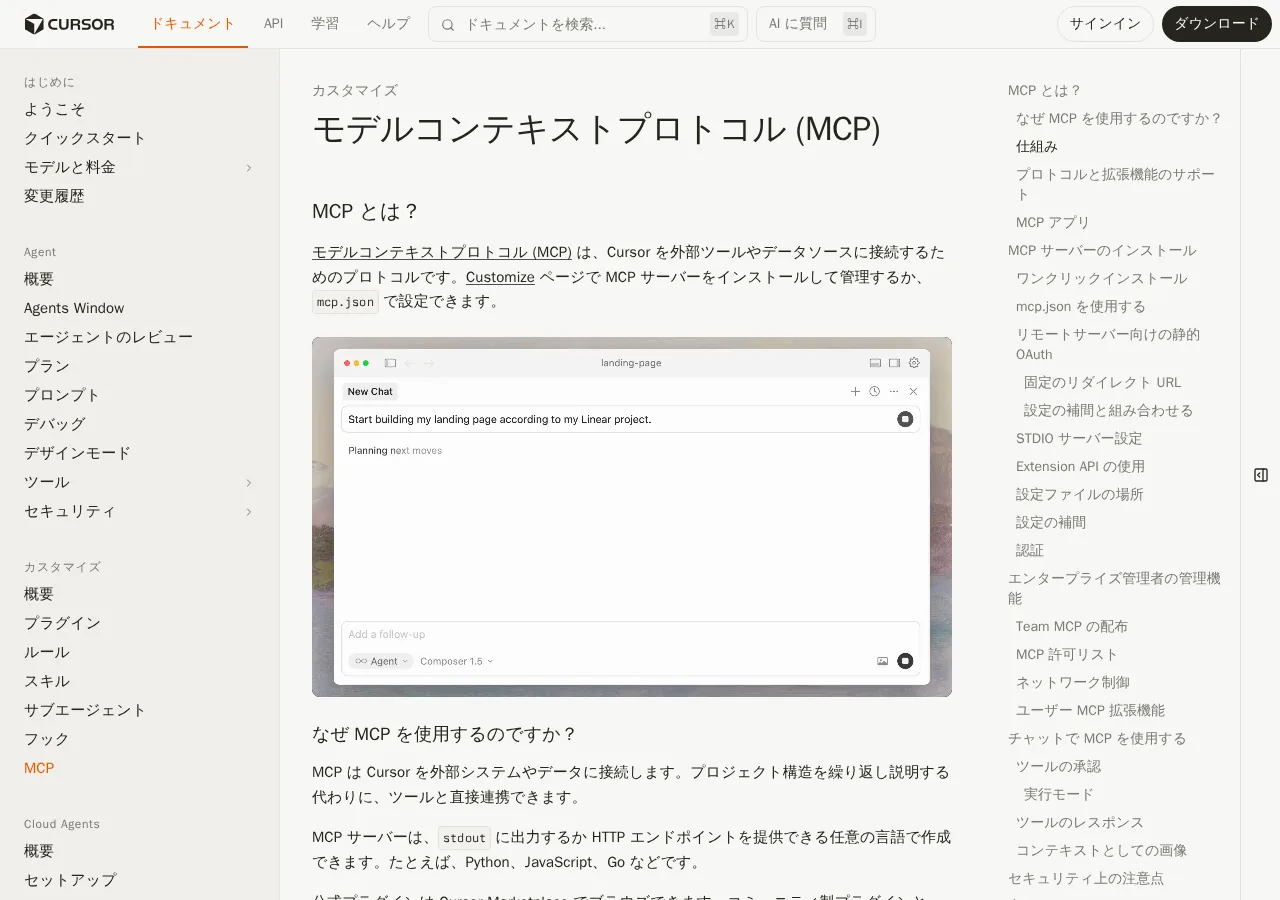This screenshot has width=1280, height=900.
Task: Click the plus icon in New Chat header
Action: 855,391
